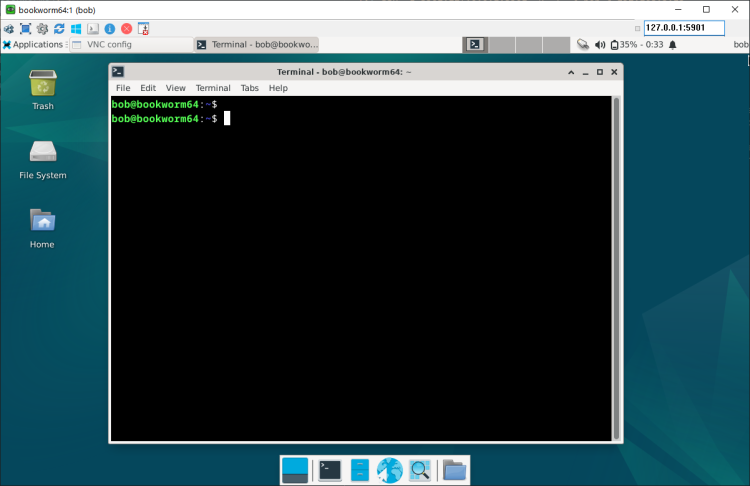Click the network connection tray icon
The image size is (750, 486).
pyautogui.click(x=583, y=44)
